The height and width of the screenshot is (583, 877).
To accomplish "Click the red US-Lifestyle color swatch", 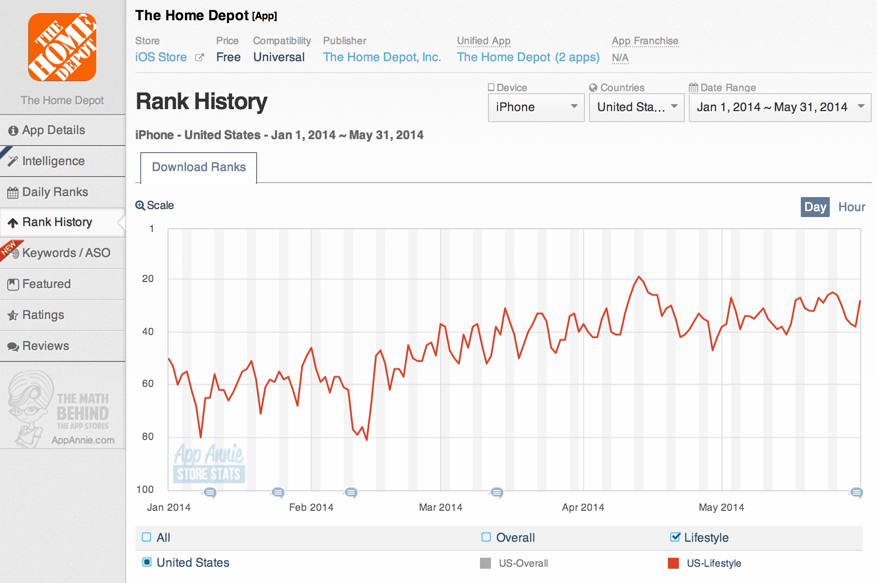I will pyautogui.click(x=673, y=563).
